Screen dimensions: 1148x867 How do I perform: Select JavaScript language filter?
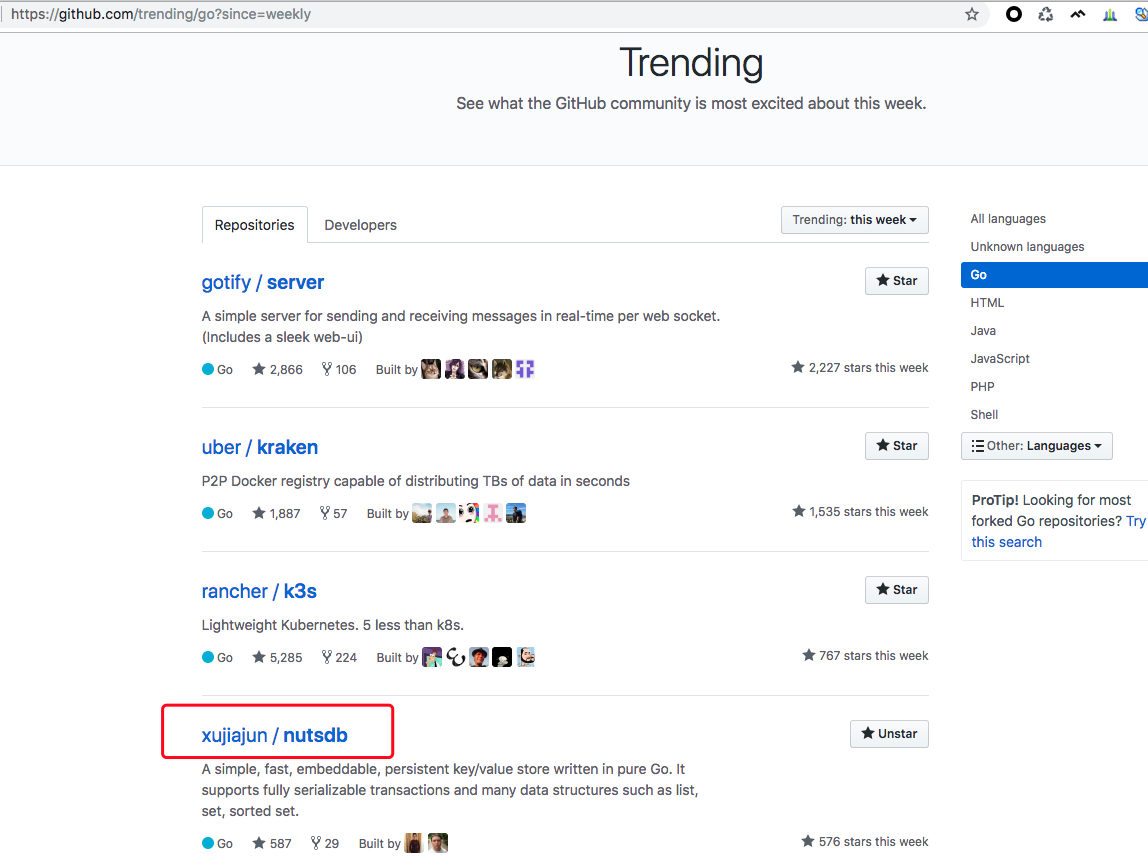click(1000, 359)
